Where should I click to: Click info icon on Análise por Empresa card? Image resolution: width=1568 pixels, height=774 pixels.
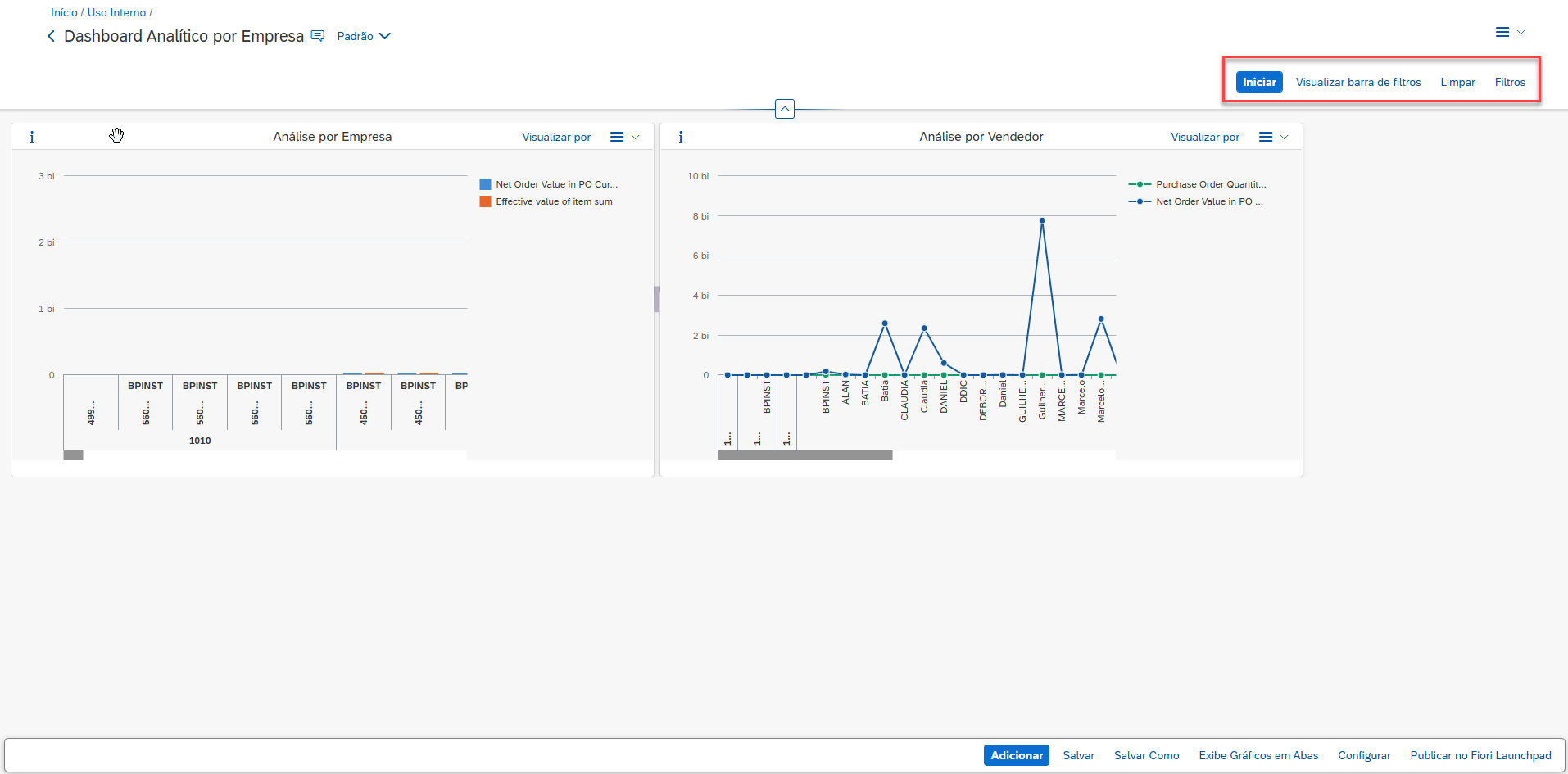[x=32, y=137]
